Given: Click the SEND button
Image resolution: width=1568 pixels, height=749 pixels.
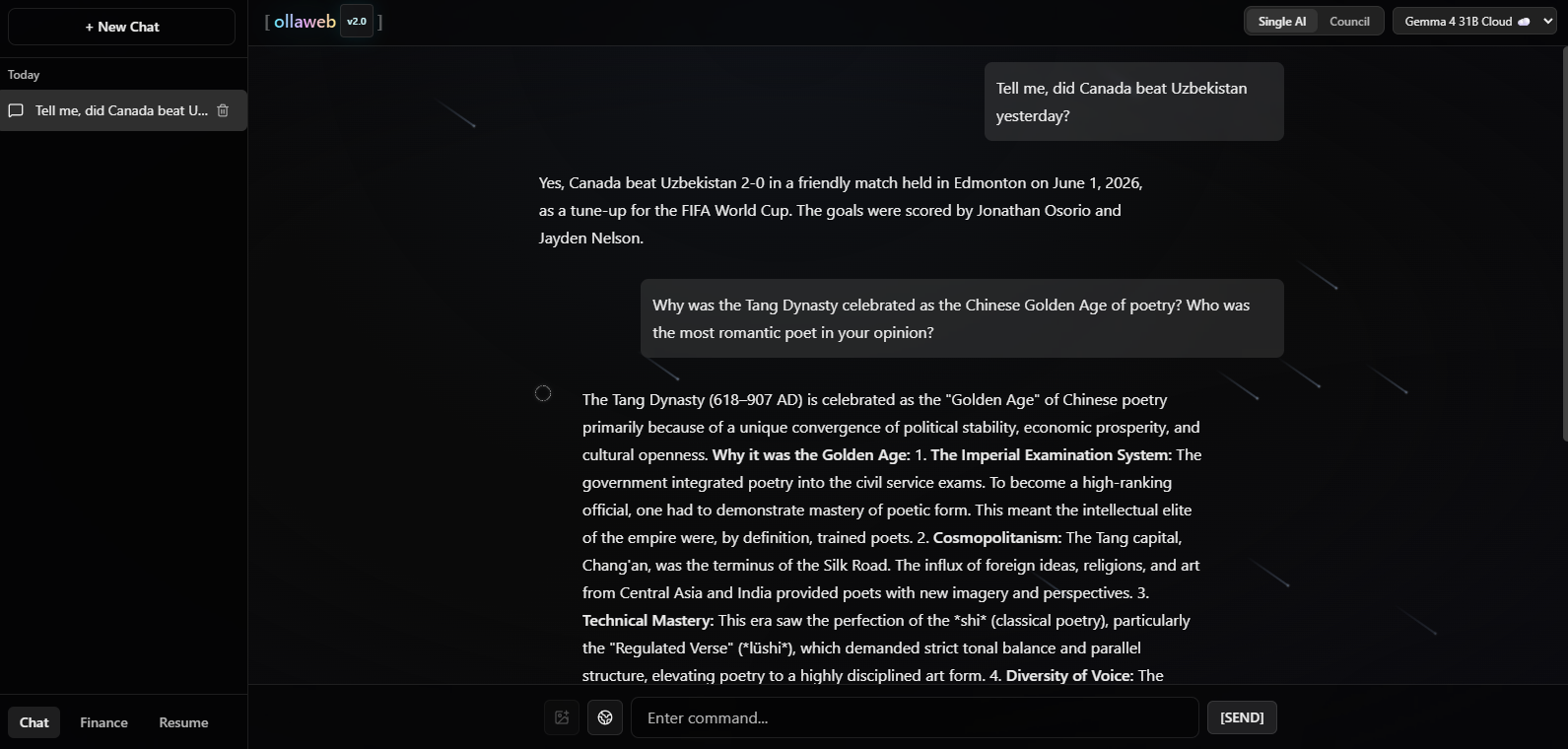Looking at the screenshot, I should [1242, 717].
